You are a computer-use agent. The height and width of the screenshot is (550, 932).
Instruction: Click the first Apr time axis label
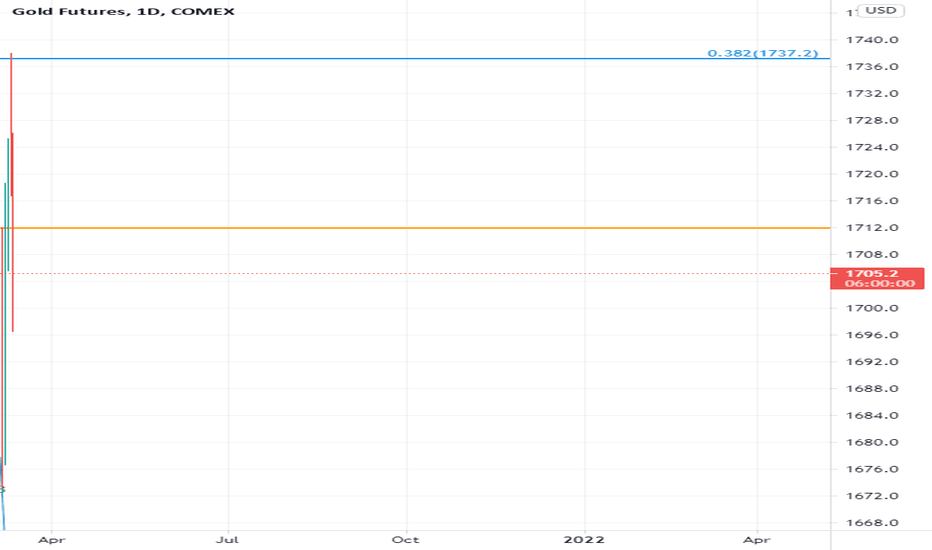[x=51, y=539]
